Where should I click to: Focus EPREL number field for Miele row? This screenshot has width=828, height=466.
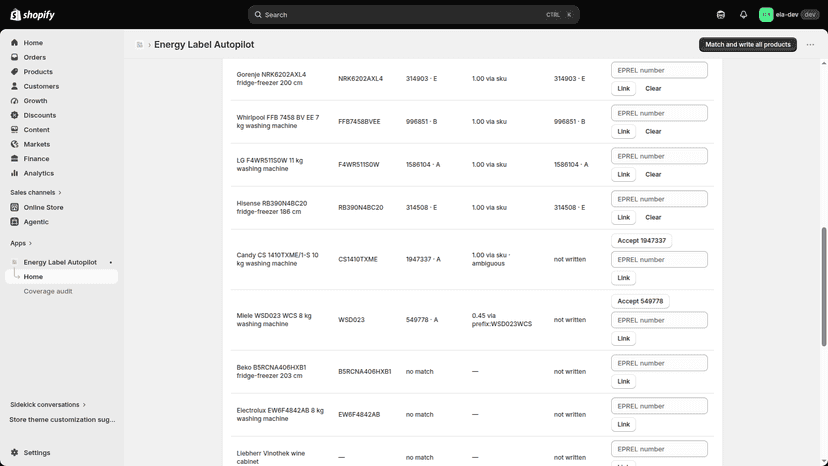pyautogui.click(x=659, y=320)
